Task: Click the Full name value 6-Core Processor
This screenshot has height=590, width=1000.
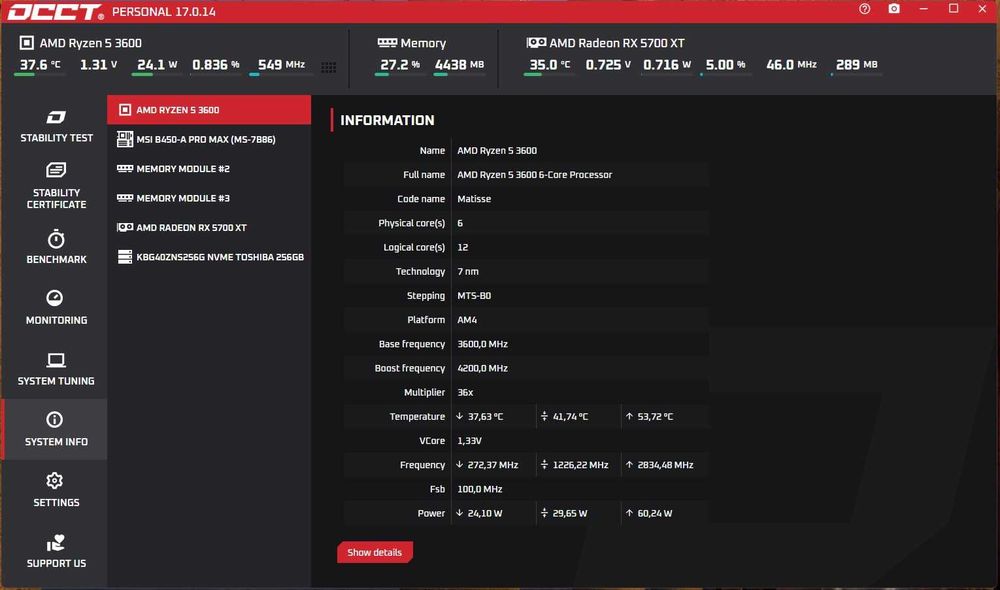Action: point(534,175)
